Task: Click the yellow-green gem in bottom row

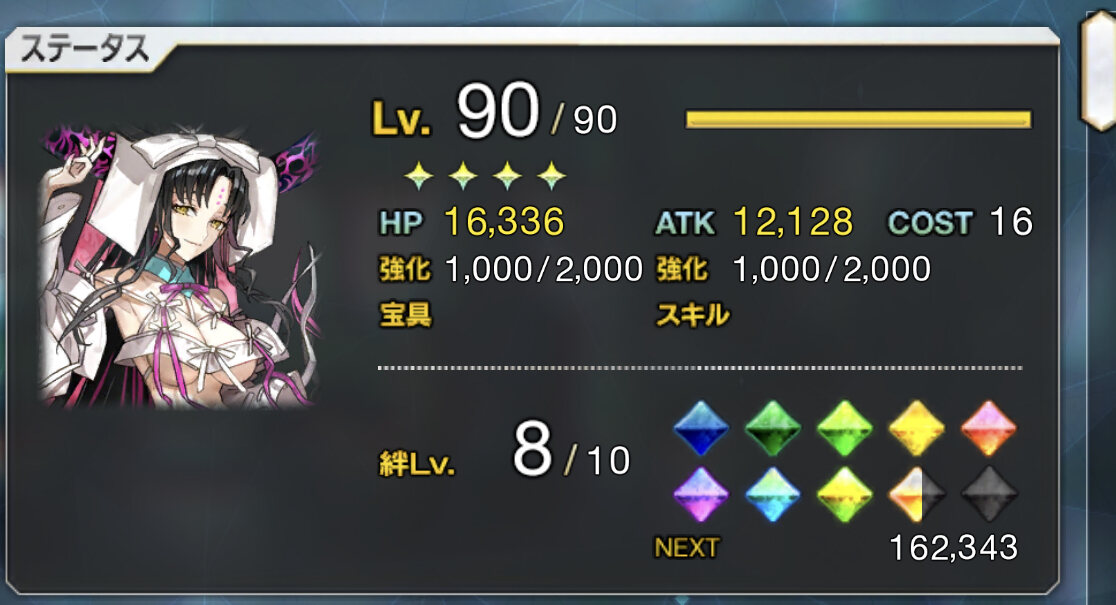Action: [x=845, y=494]
